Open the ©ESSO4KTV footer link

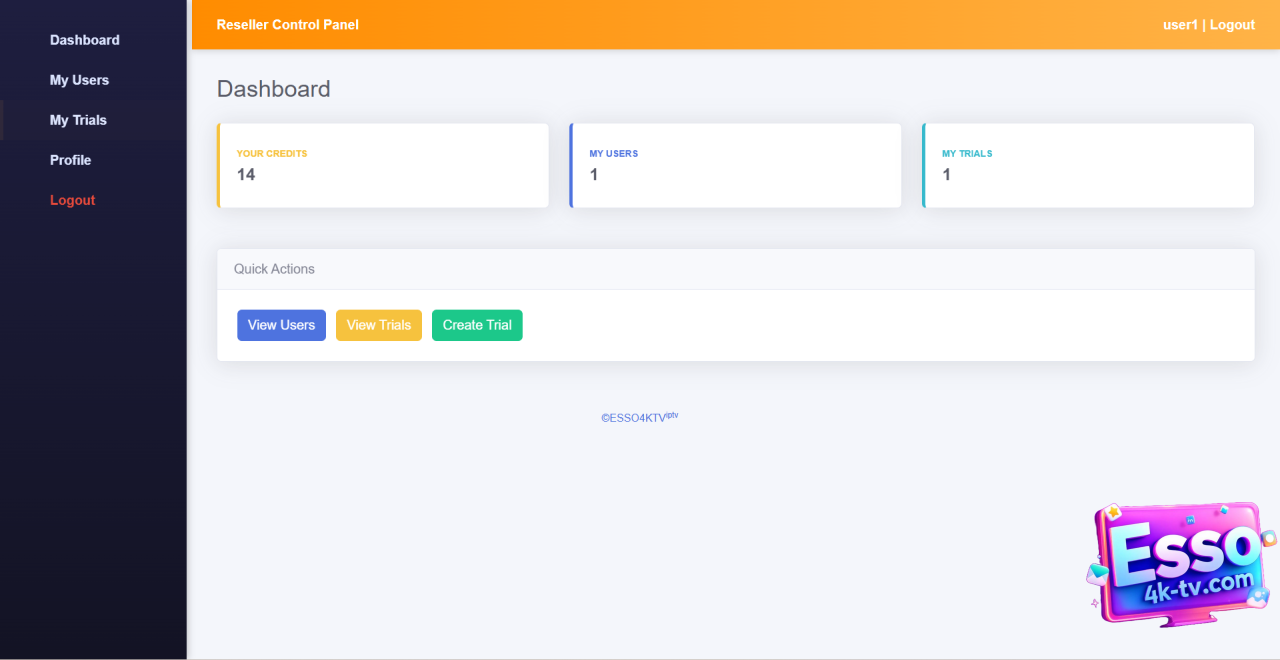[x=638, y=418]
